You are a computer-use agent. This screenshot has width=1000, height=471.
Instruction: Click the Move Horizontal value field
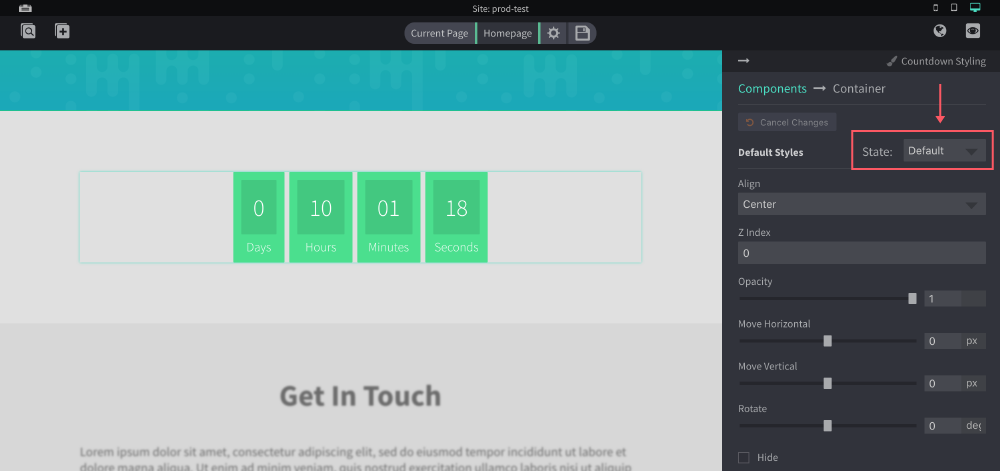pyautogui.click(x=942, y=341)
